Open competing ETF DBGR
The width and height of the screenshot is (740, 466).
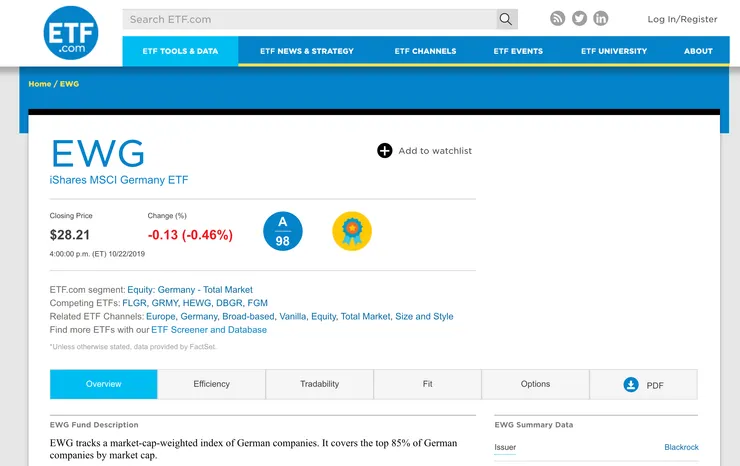coord(229,303)
